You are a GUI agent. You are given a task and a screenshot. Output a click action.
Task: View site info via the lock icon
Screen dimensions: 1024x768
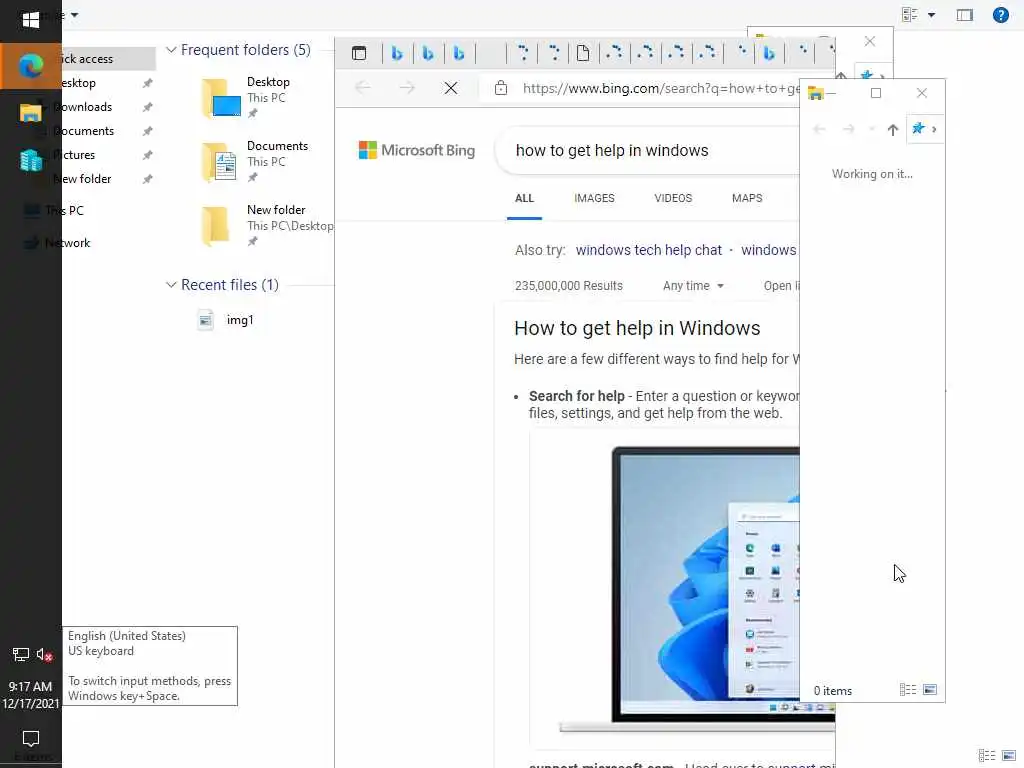(501, 88)
